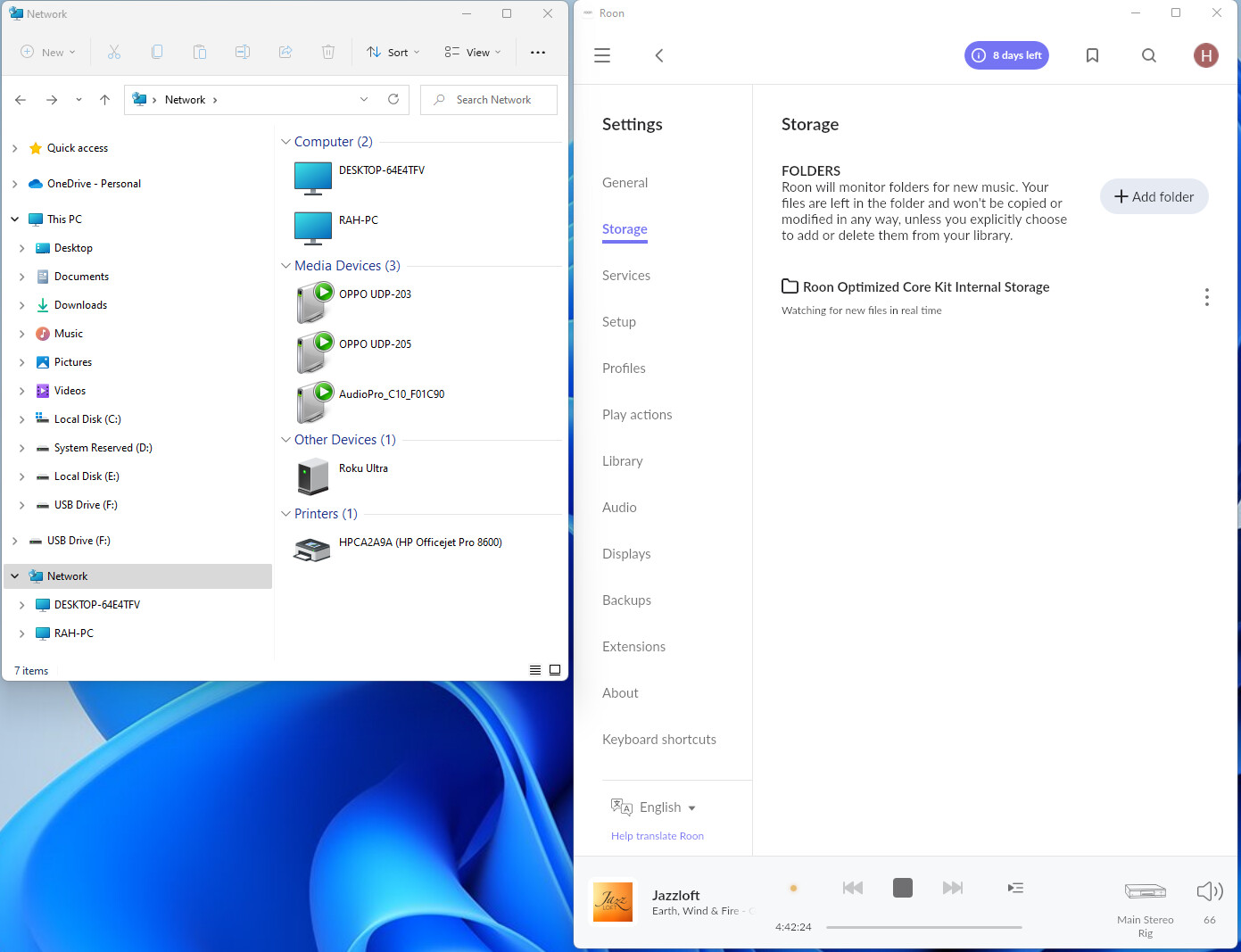Screen dimensions: 1241x952
Task: Open the Backups settings section
Action: tap(626, 600)
